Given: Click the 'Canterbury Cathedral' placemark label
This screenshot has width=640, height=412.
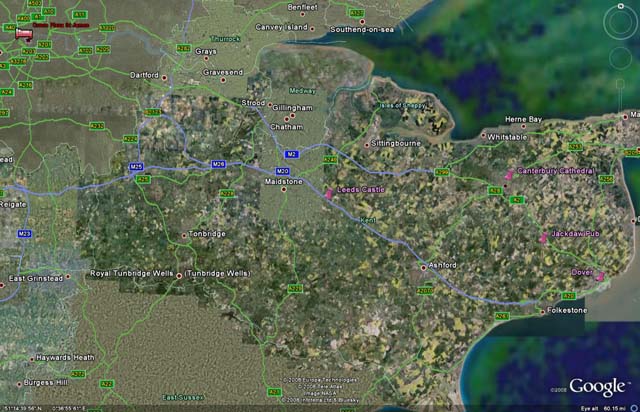Looking at the screenshot, I should coord(556,171).
